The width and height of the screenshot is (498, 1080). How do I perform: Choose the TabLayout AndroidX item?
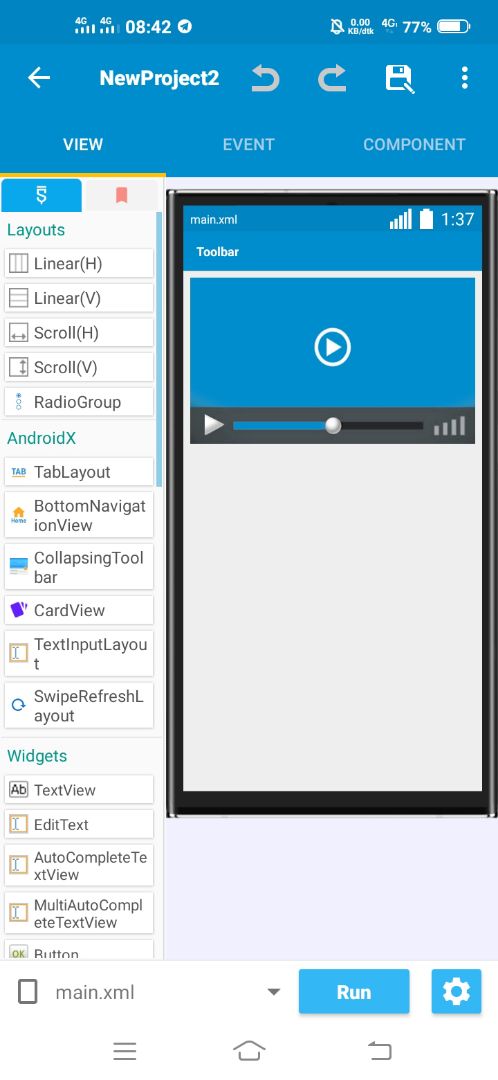pyautogui.click(x=79, y=472)
